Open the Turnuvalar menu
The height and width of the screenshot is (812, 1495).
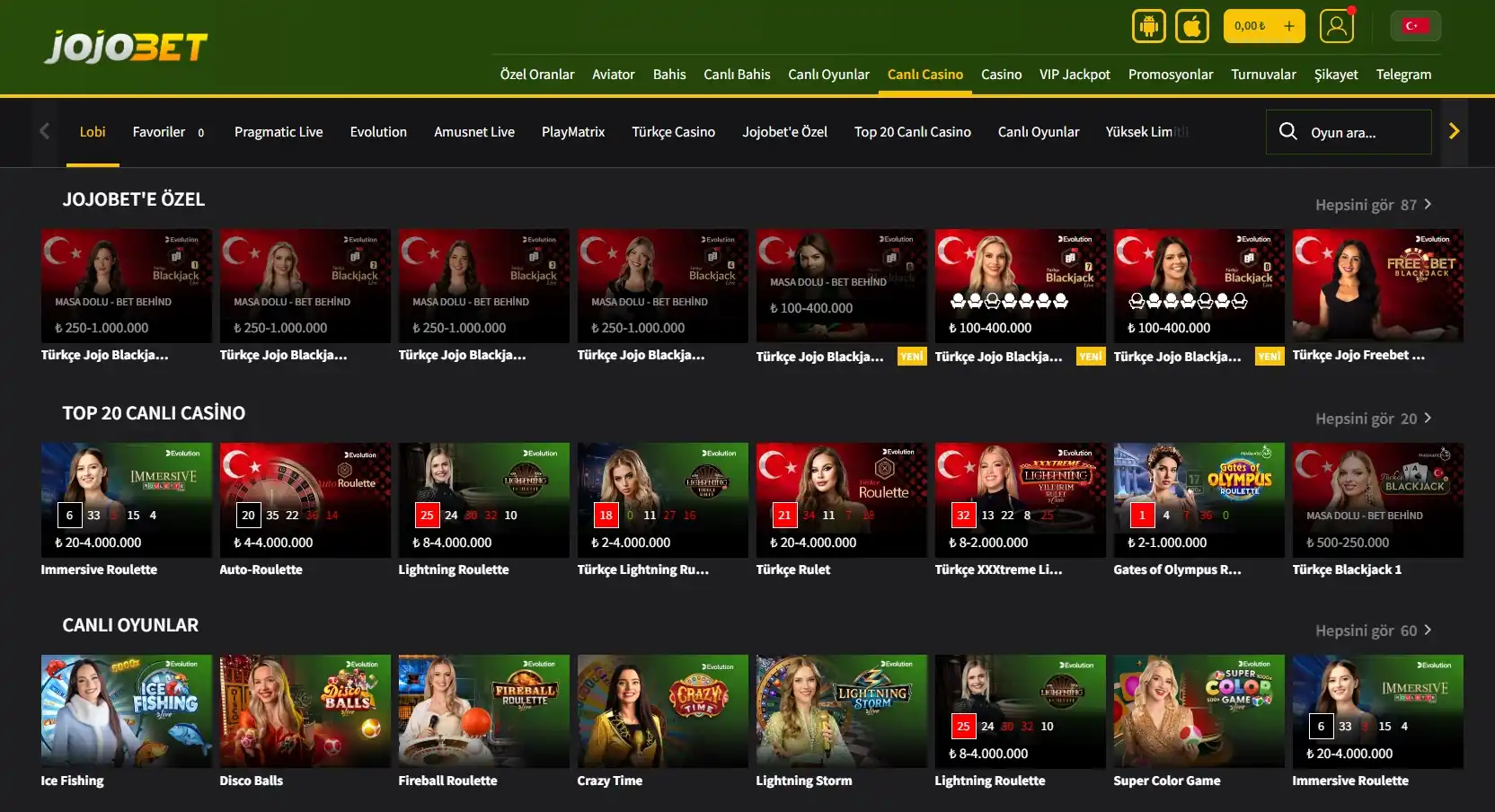(1263, 75)
